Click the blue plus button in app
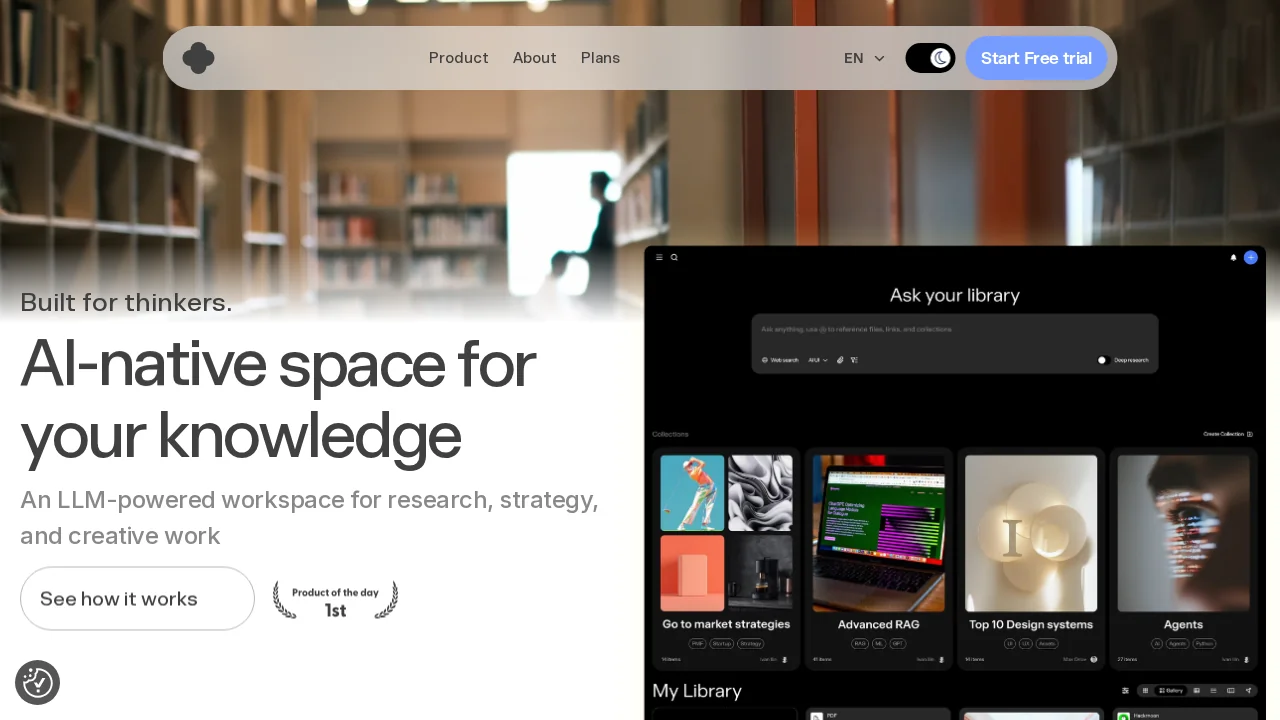Viewport: 1280px width, 720px height. point(1250,258)
